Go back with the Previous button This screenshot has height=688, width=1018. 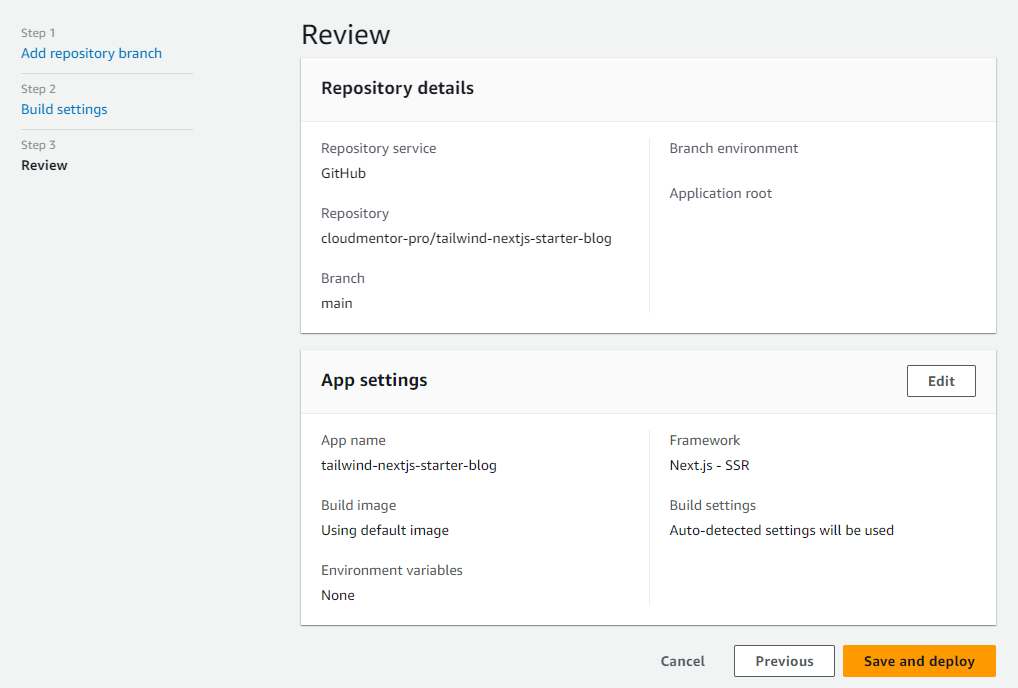pos(784,661)
